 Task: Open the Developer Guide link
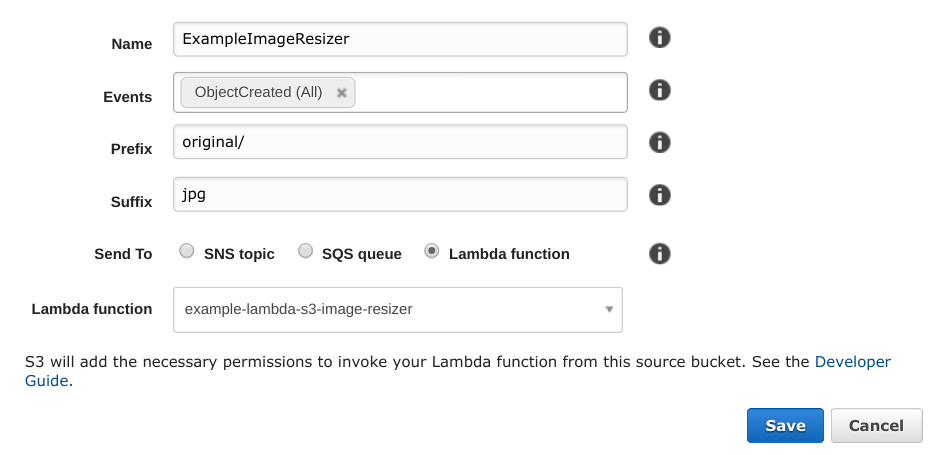tap(852, 362)
